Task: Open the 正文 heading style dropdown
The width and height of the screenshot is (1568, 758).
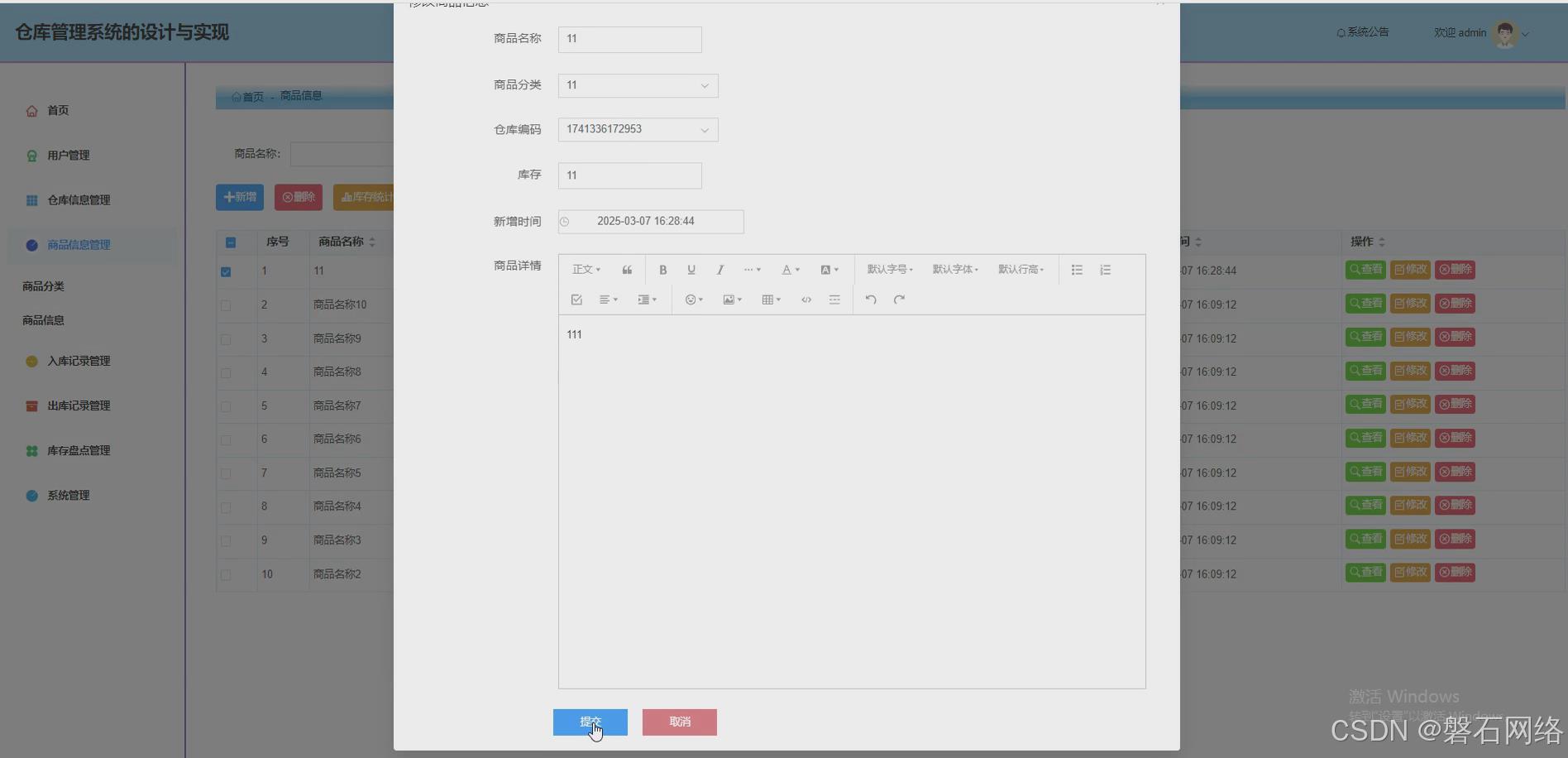Action: click(586, 270)
